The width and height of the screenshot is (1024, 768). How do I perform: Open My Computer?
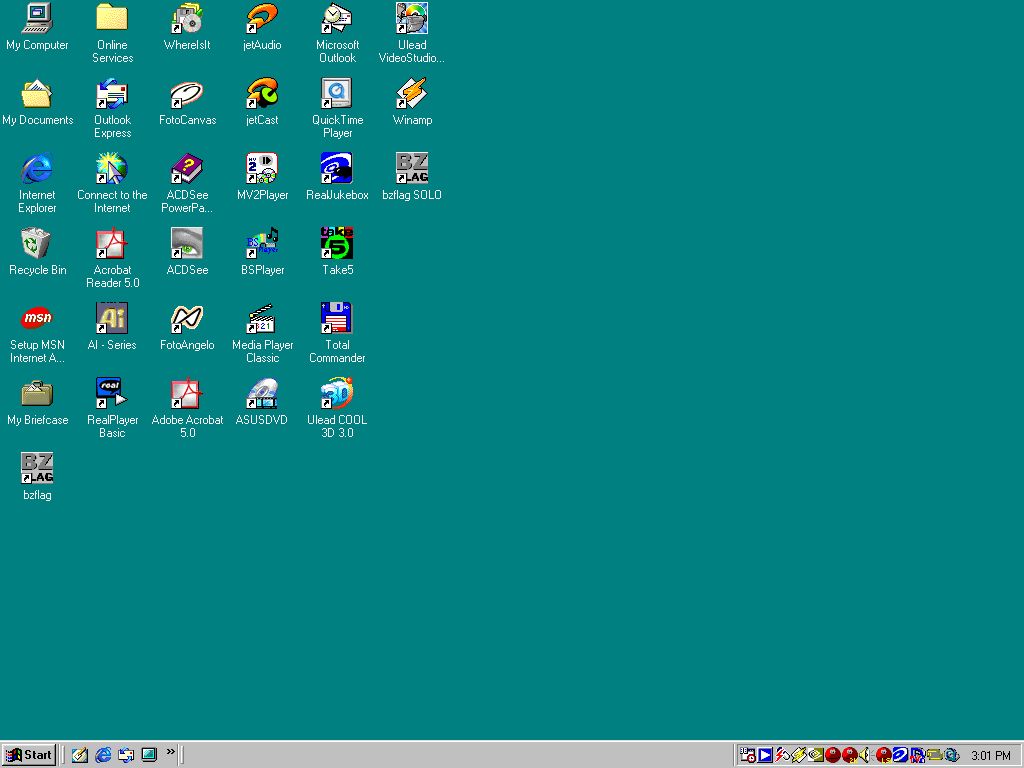[x=37, y=20]
